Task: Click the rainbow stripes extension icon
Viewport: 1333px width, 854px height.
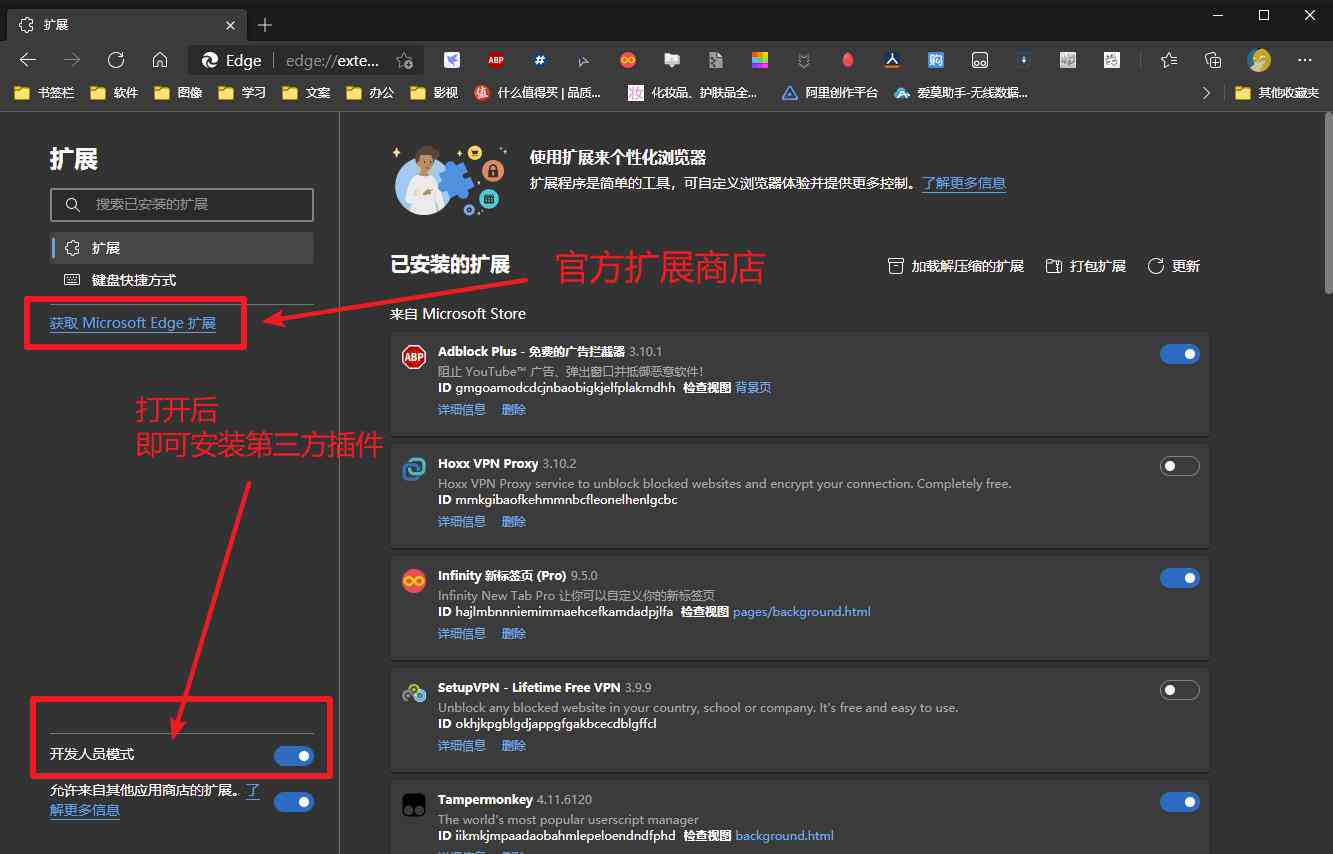Action: (x=760, y=60)
